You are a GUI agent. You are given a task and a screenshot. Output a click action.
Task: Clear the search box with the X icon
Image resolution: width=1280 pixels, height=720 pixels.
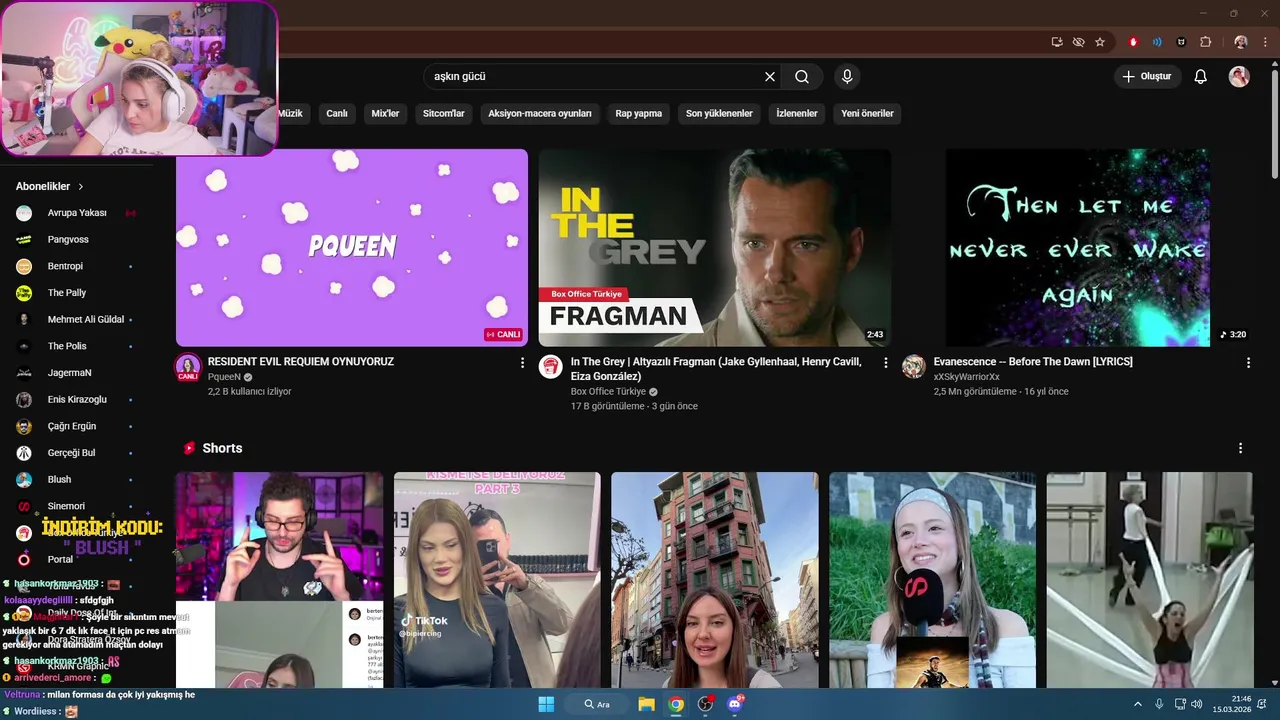coord(770,77)
